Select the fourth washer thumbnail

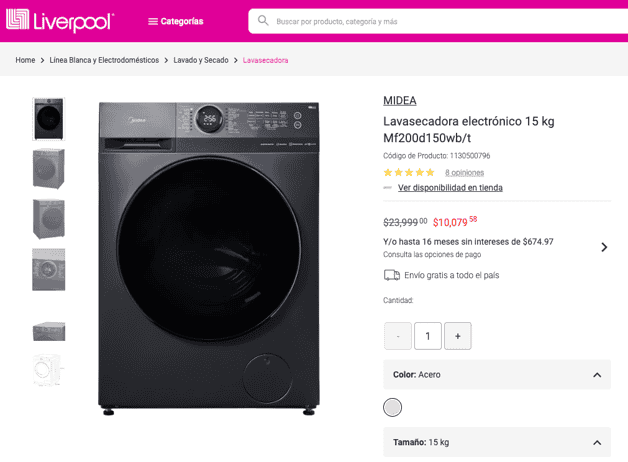[x=48, y=269]
